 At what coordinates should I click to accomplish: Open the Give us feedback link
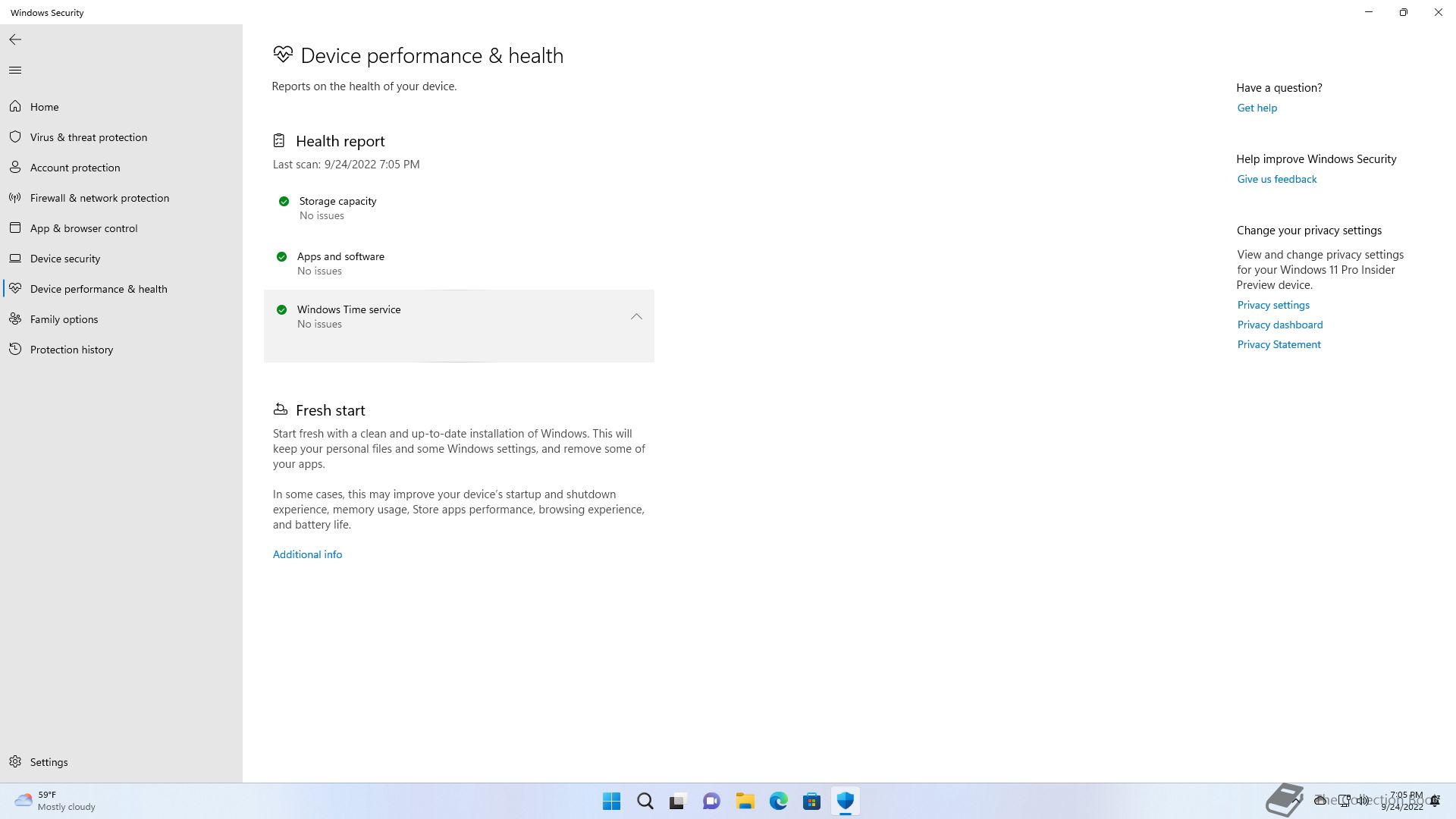click(x=1276, y=179)
